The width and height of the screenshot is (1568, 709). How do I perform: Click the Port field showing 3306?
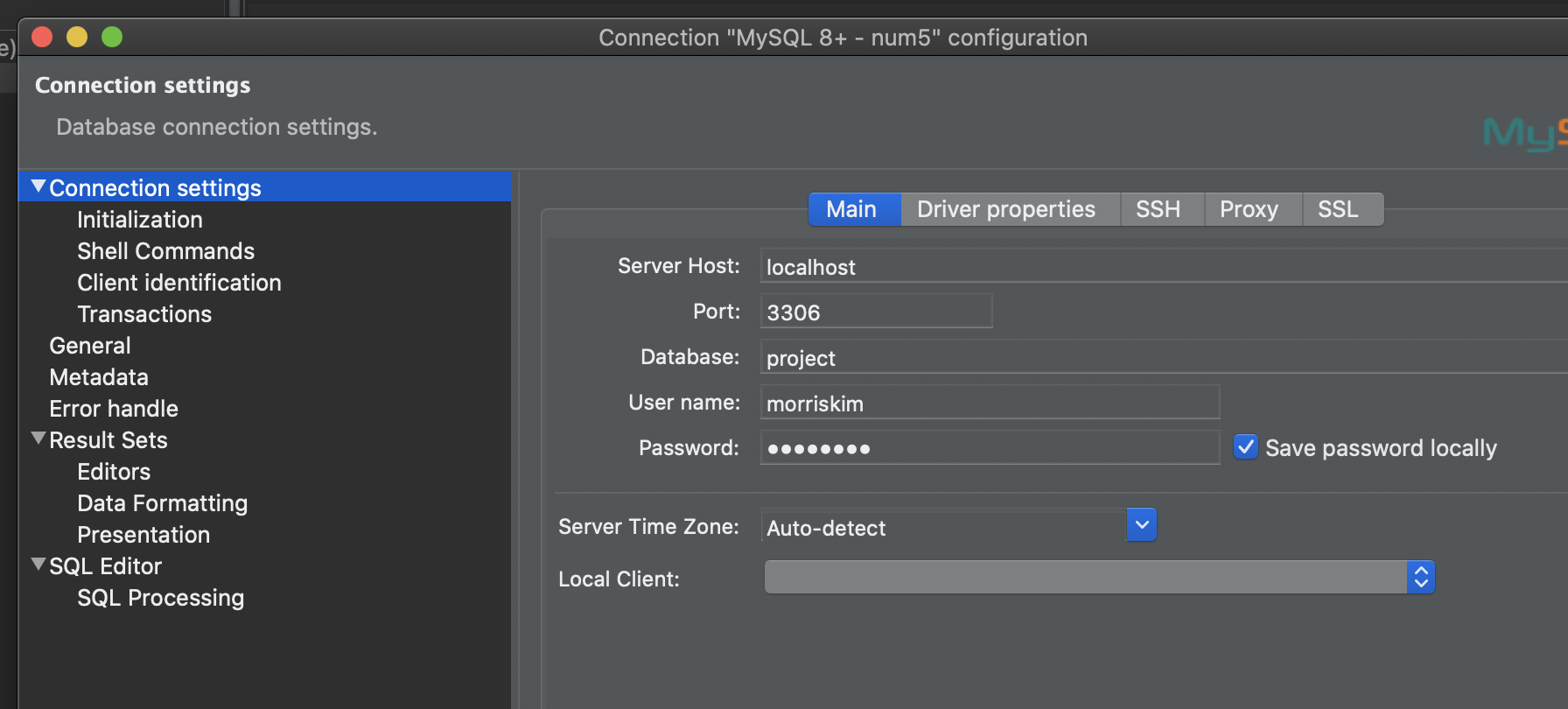point(876,312)
